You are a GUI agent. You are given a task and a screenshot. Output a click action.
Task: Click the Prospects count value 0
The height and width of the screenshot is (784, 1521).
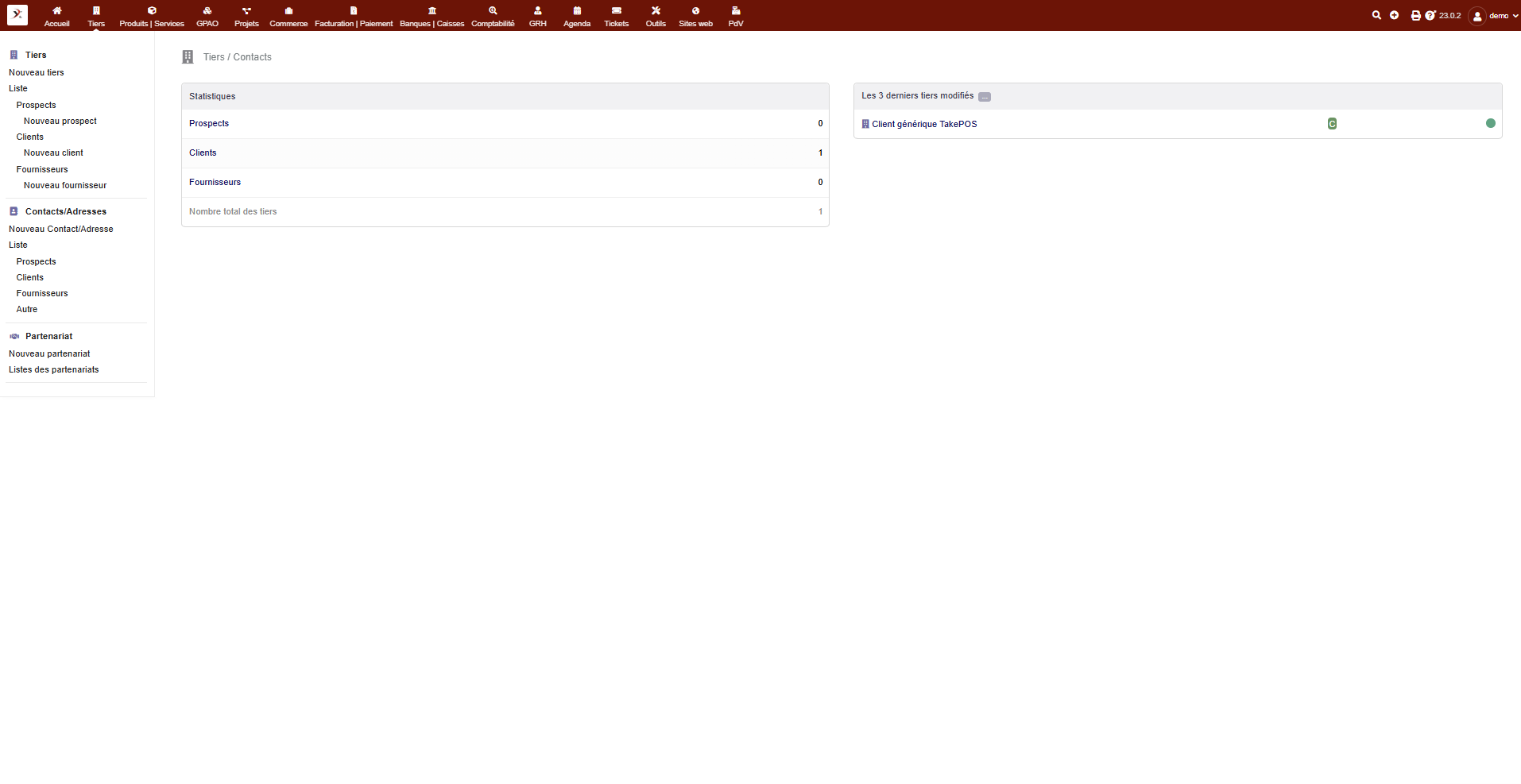click(821, 123)
